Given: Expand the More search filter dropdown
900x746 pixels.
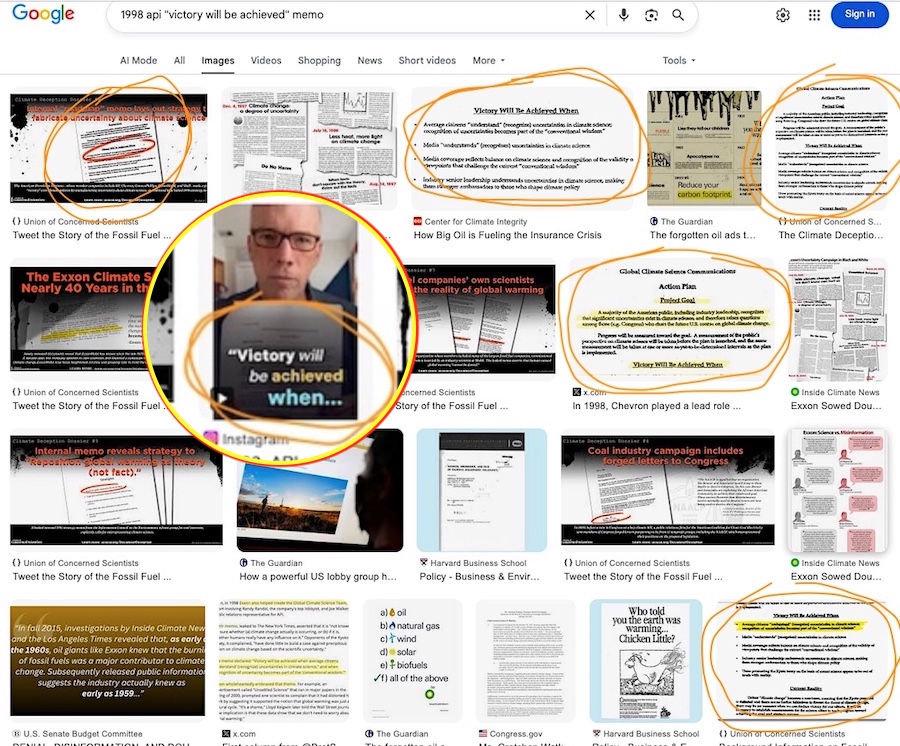Looking at the screenshot, I should point(488,60).
